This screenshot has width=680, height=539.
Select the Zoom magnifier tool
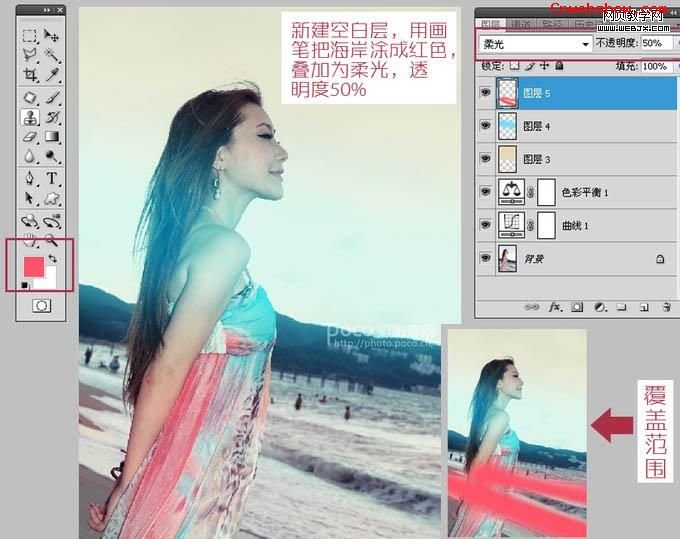[51, 240]
